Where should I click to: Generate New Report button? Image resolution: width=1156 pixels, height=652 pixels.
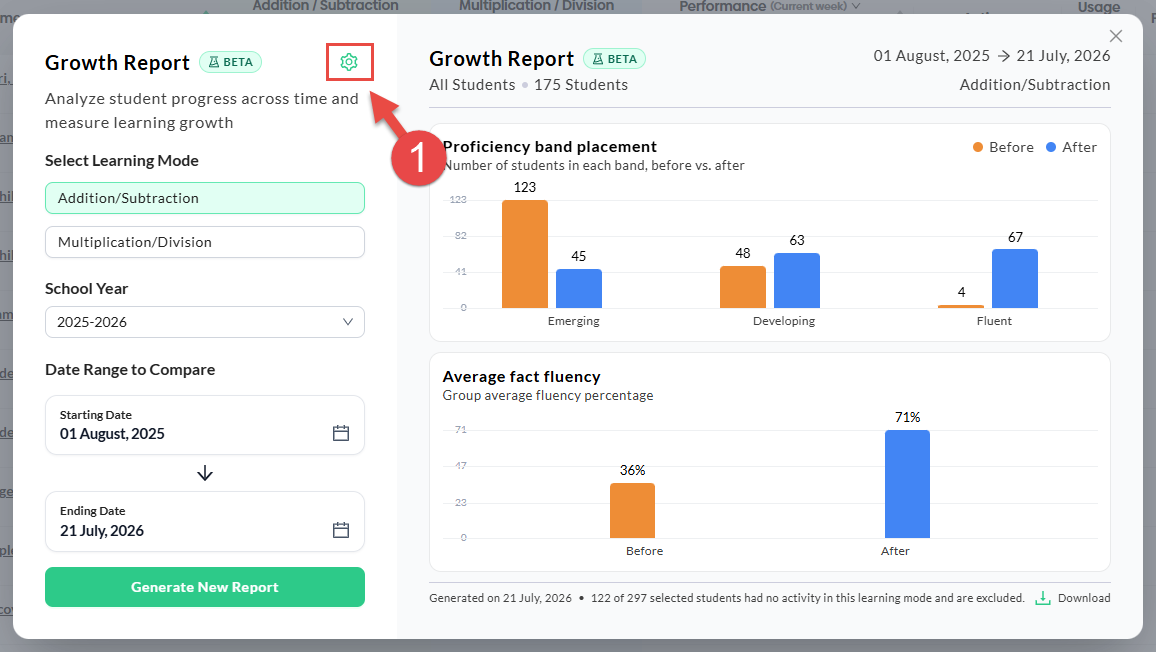point(205,587)
